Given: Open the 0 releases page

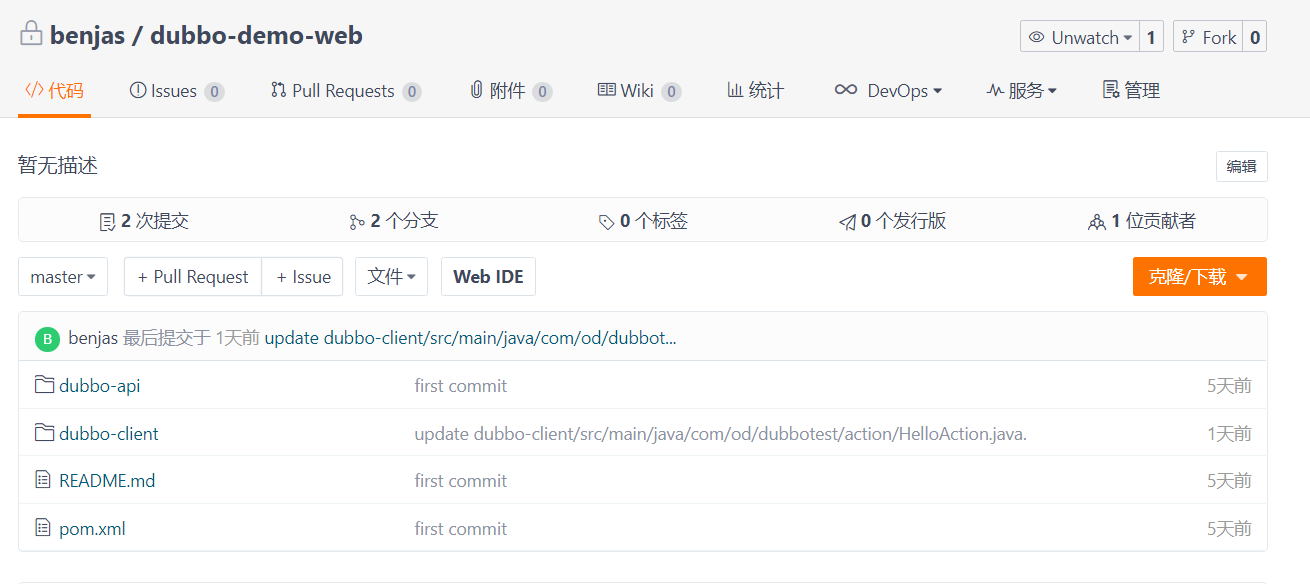Looking at the screenshot, I should 892,221.
